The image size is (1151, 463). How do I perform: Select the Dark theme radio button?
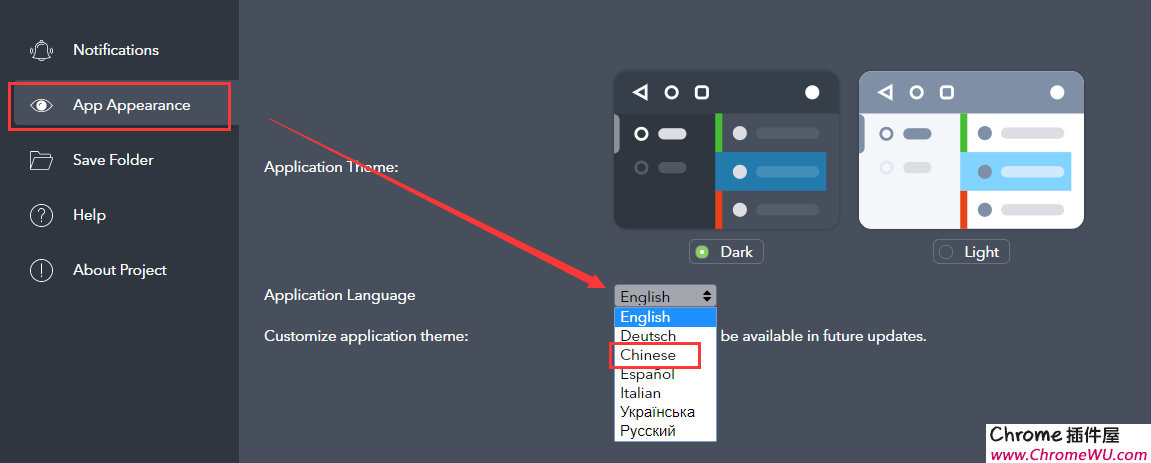[702, 252]
